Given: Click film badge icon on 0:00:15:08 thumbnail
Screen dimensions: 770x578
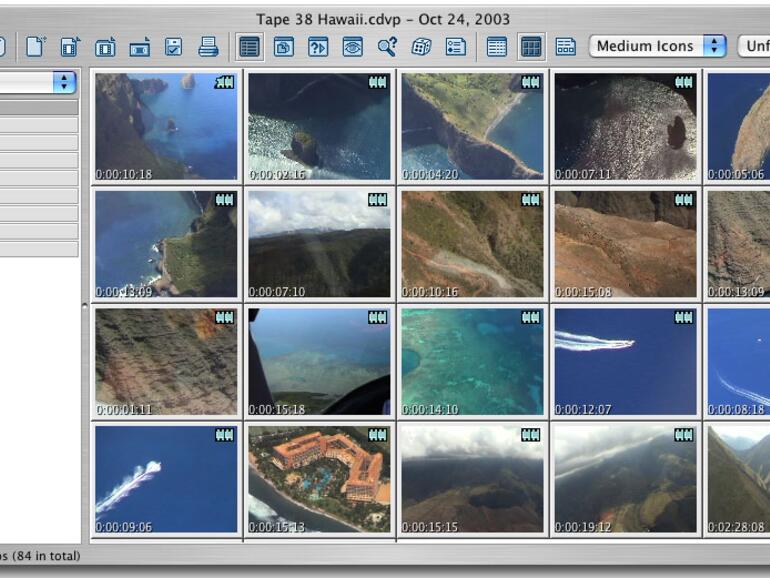Looking at the screenshot, I should click(x=684, y=200).
